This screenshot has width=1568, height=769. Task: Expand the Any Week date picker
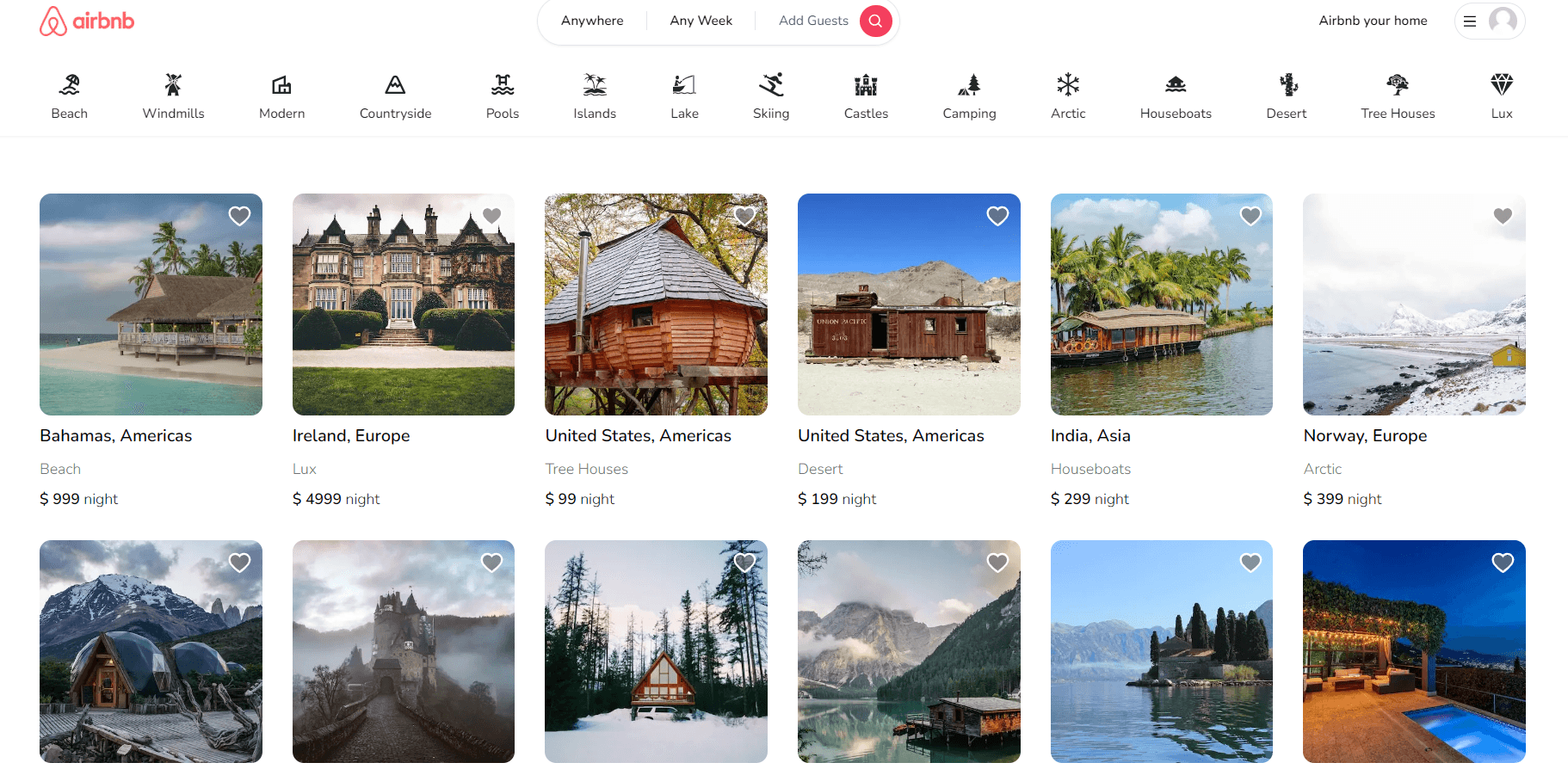(x=701, y=21)
